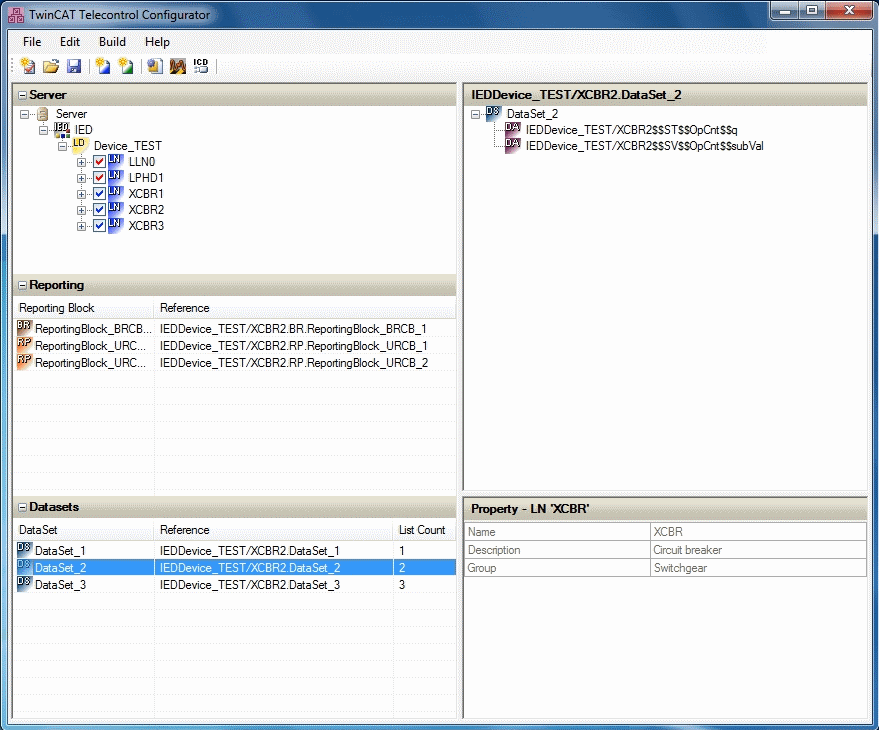
Task: Uncheck the XCBR1 checkbox
Action: (100, 194)
